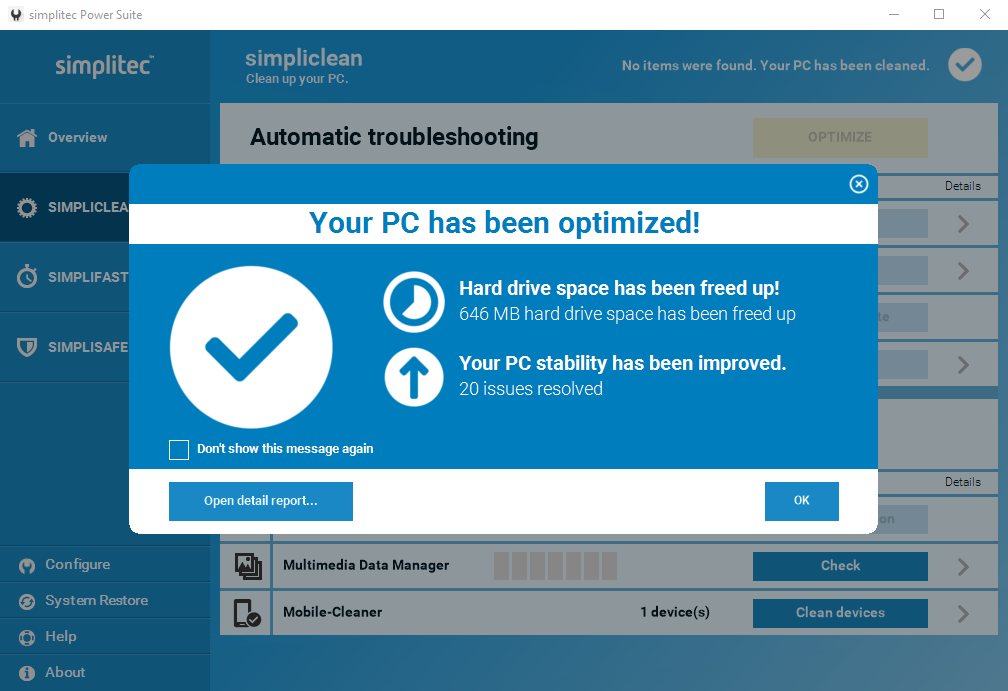Screen dimensions: 1008x691
Task: Open the Help entry
Action: pyautogui.click(x=105, y=636)
